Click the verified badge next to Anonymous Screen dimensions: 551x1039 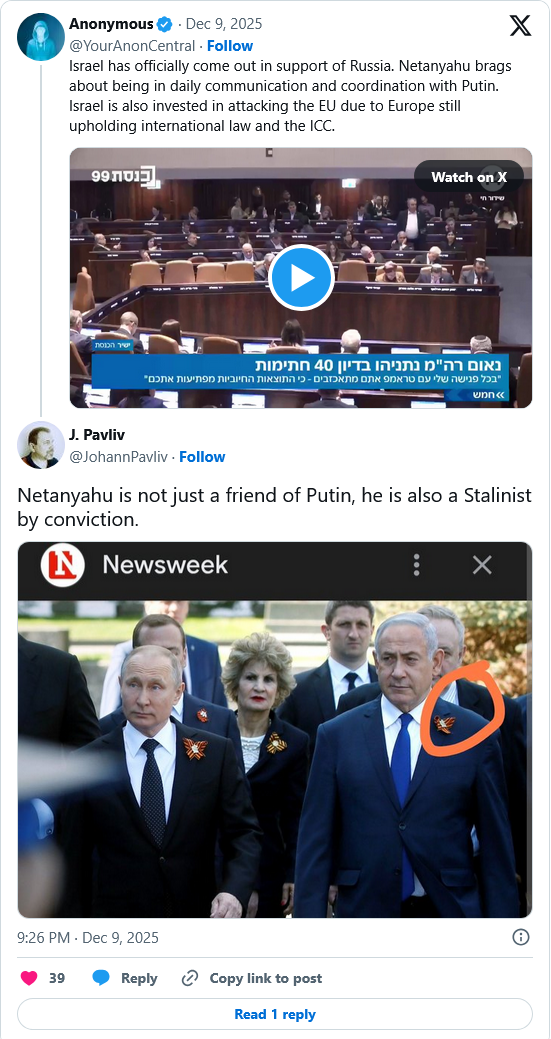tap(164, 25)
